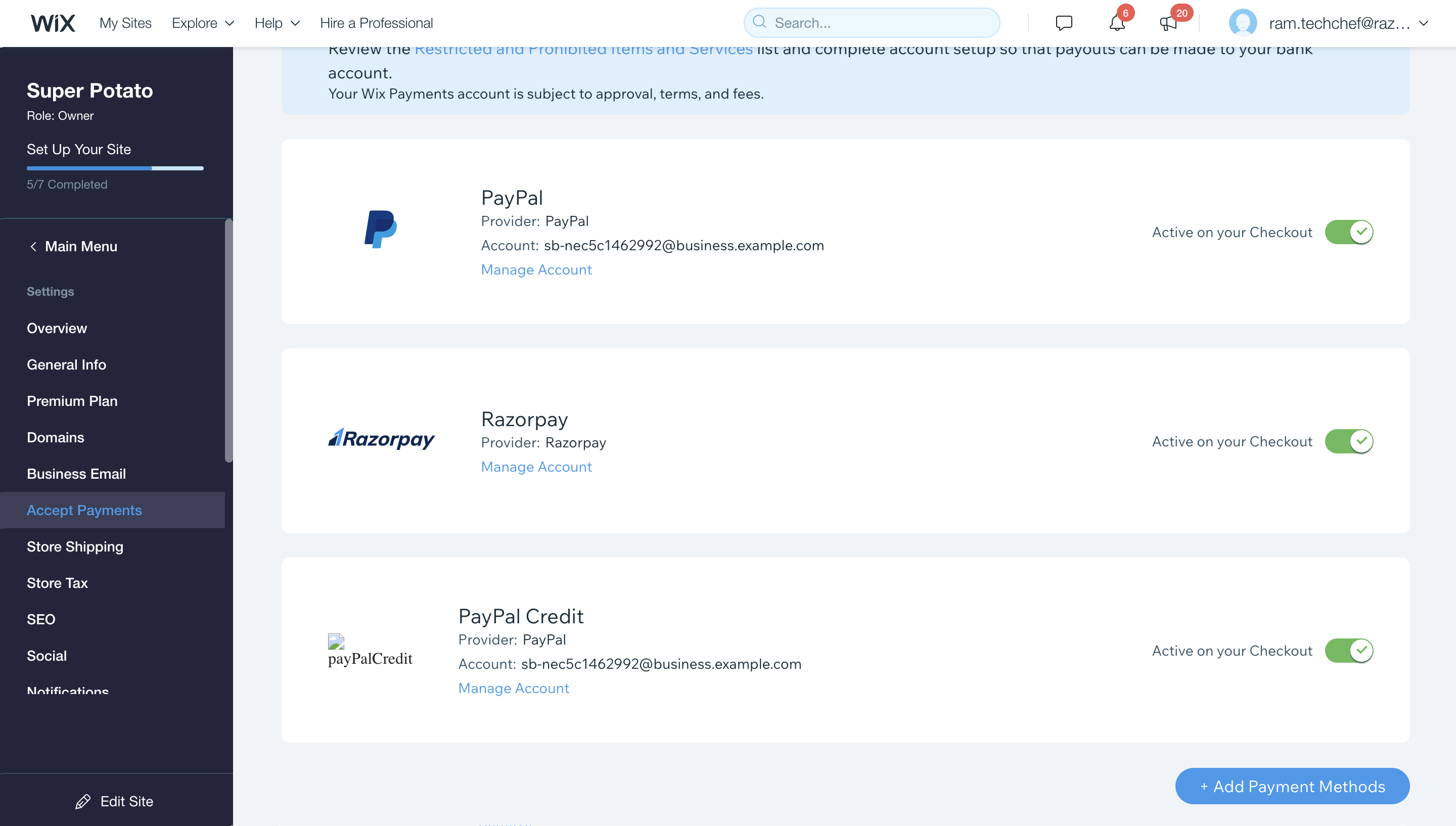Open Hire a Professional
Image resolution: width=1456 pixels, height=826 pixels.
(x=376, y=23)
